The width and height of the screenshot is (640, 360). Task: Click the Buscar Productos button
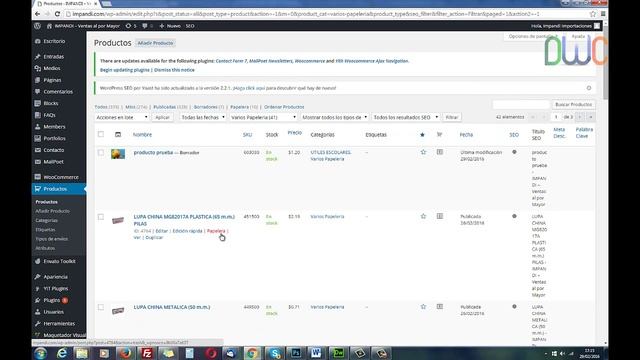573,104
